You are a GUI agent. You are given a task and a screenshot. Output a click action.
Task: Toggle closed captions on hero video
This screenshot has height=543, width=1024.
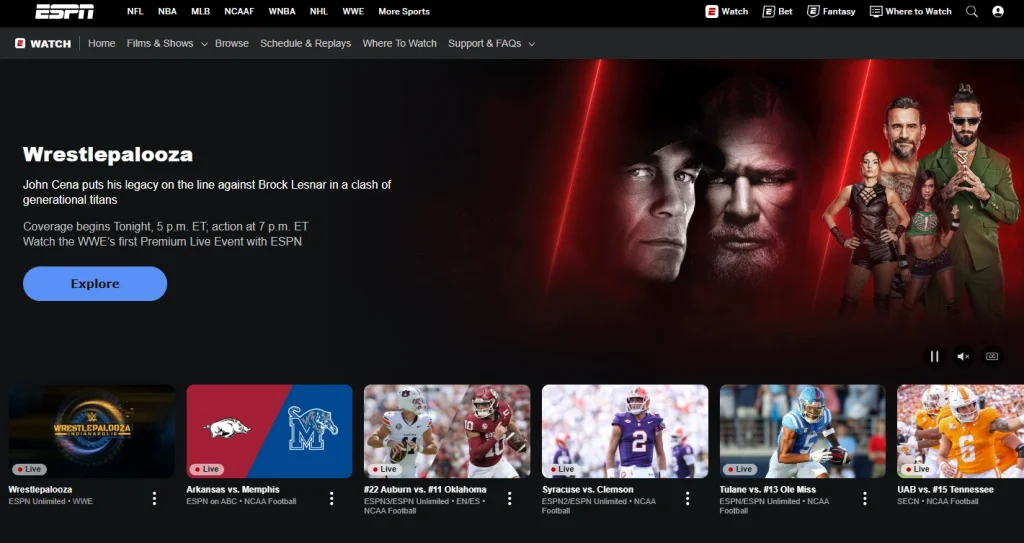tap(992, 356)
